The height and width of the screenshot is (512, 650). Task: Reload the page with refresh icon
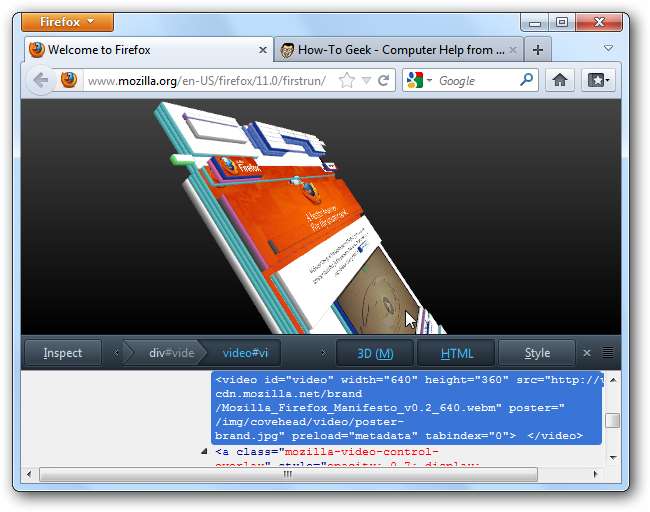pos(383,80)
